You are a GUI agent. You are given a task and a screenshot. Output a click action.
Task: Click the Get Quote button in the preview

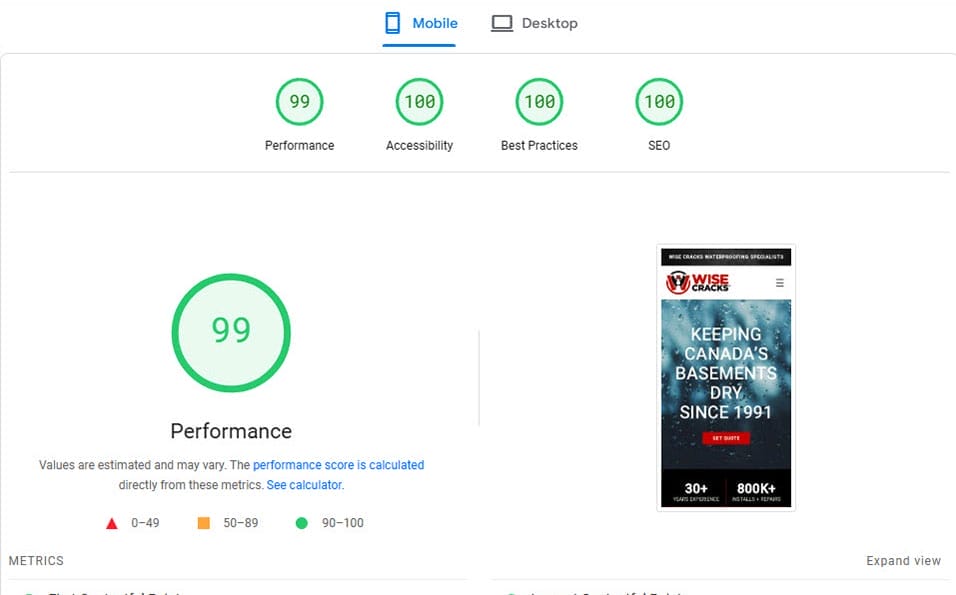tap(726, 437)
